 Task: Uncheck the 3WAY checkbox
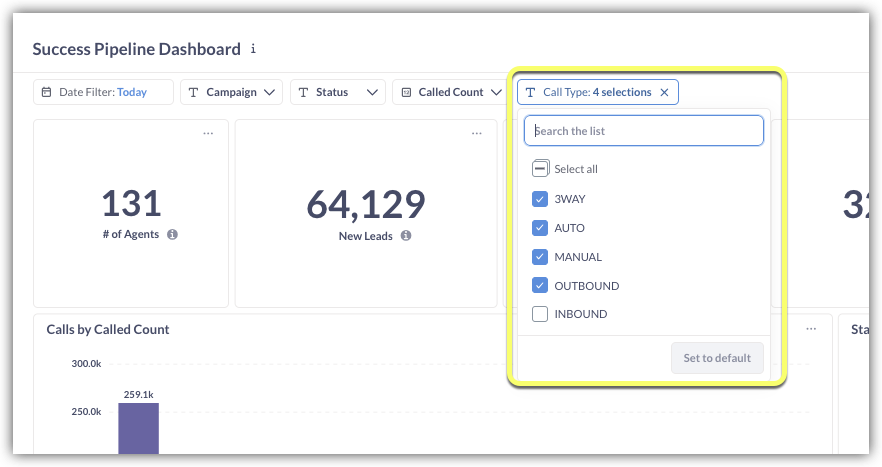[x=540, y=199]
